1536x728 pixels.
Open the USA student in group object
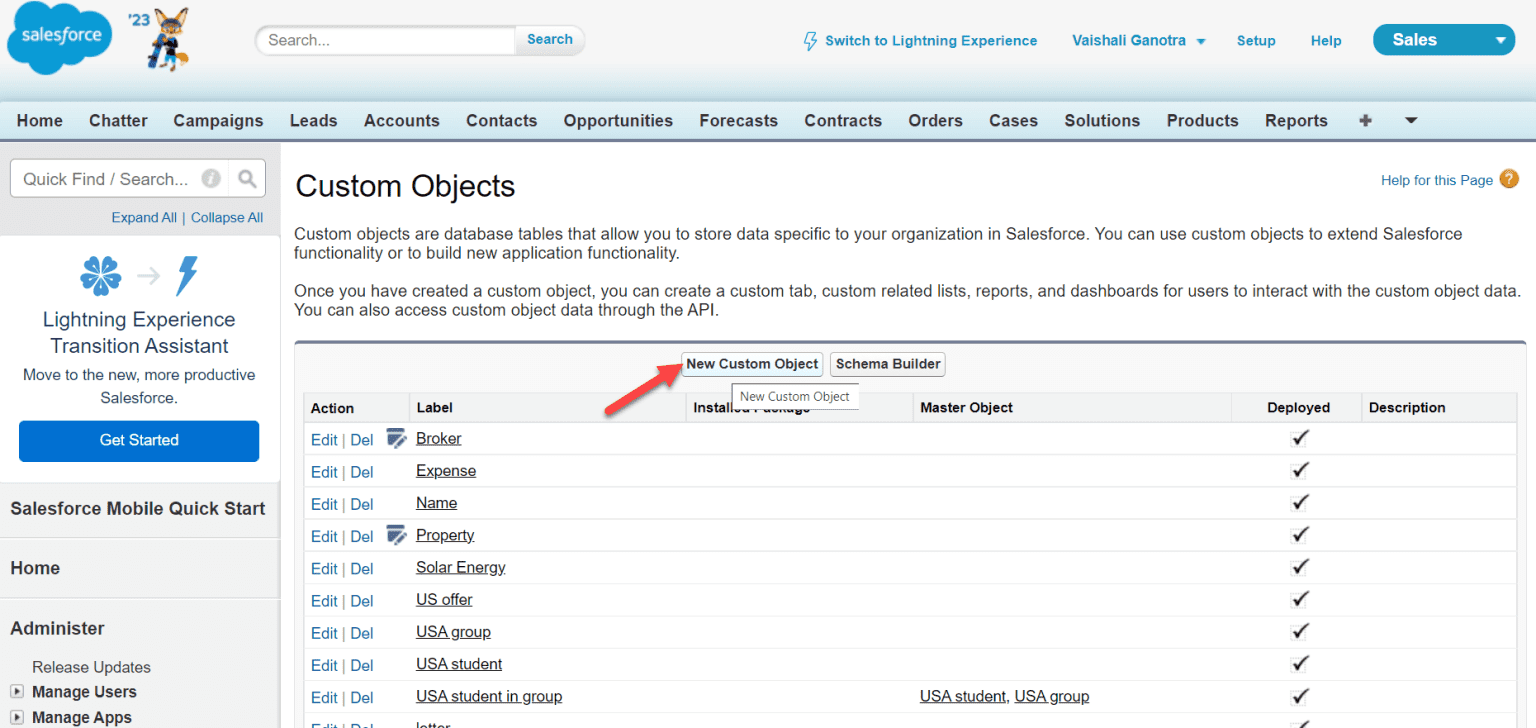(488, 696)
